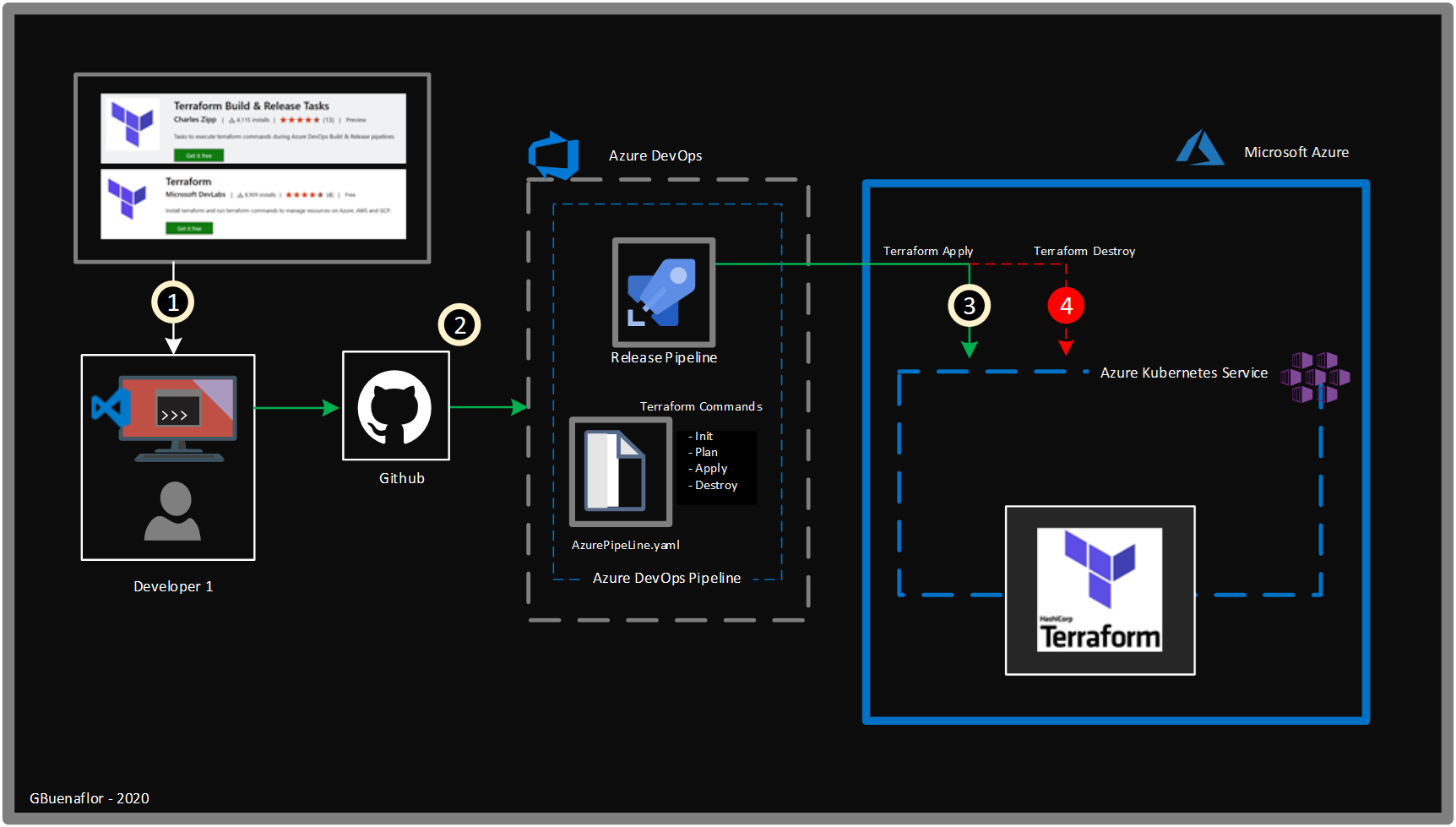Click the Azure Kubernetes Service cubes icon
This screenshot has width=1456, height=827.
1315,378
